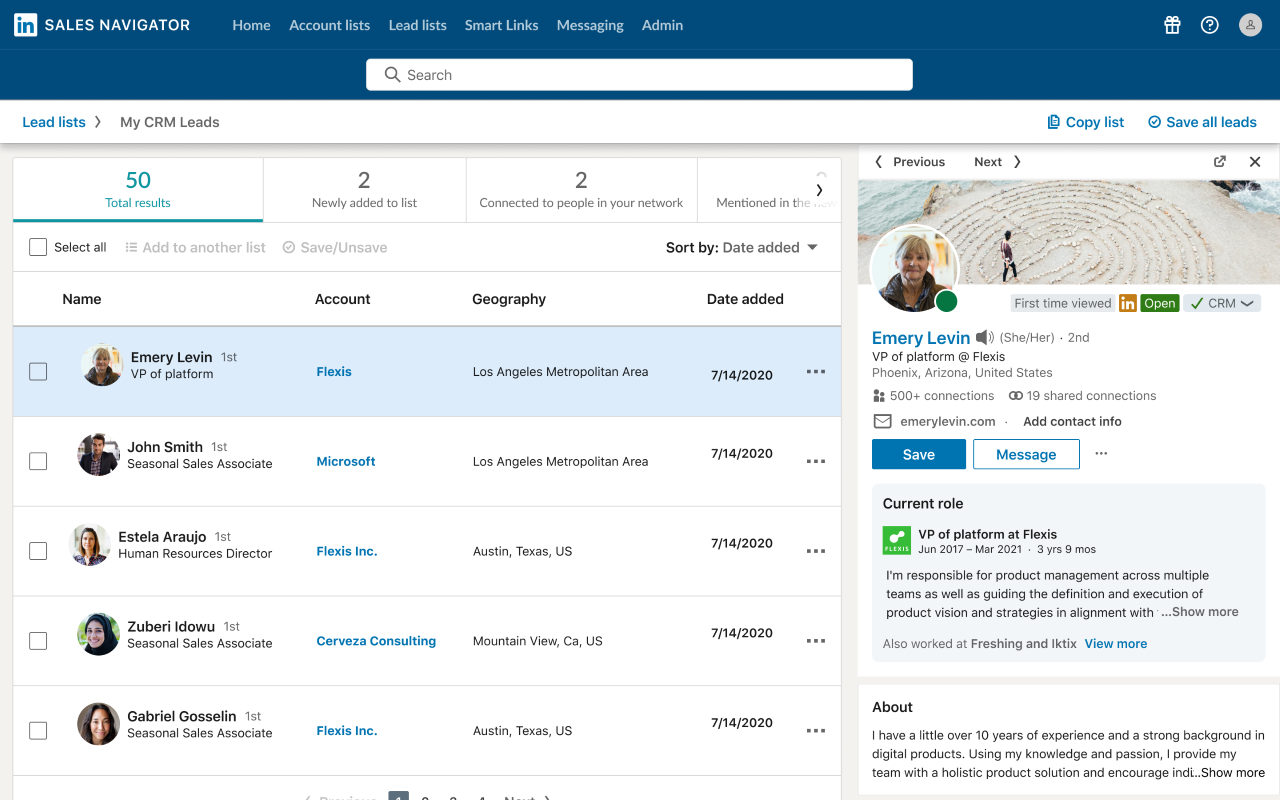1280x800 pixels.
Task: Click the Message button
Action: 1026,454
